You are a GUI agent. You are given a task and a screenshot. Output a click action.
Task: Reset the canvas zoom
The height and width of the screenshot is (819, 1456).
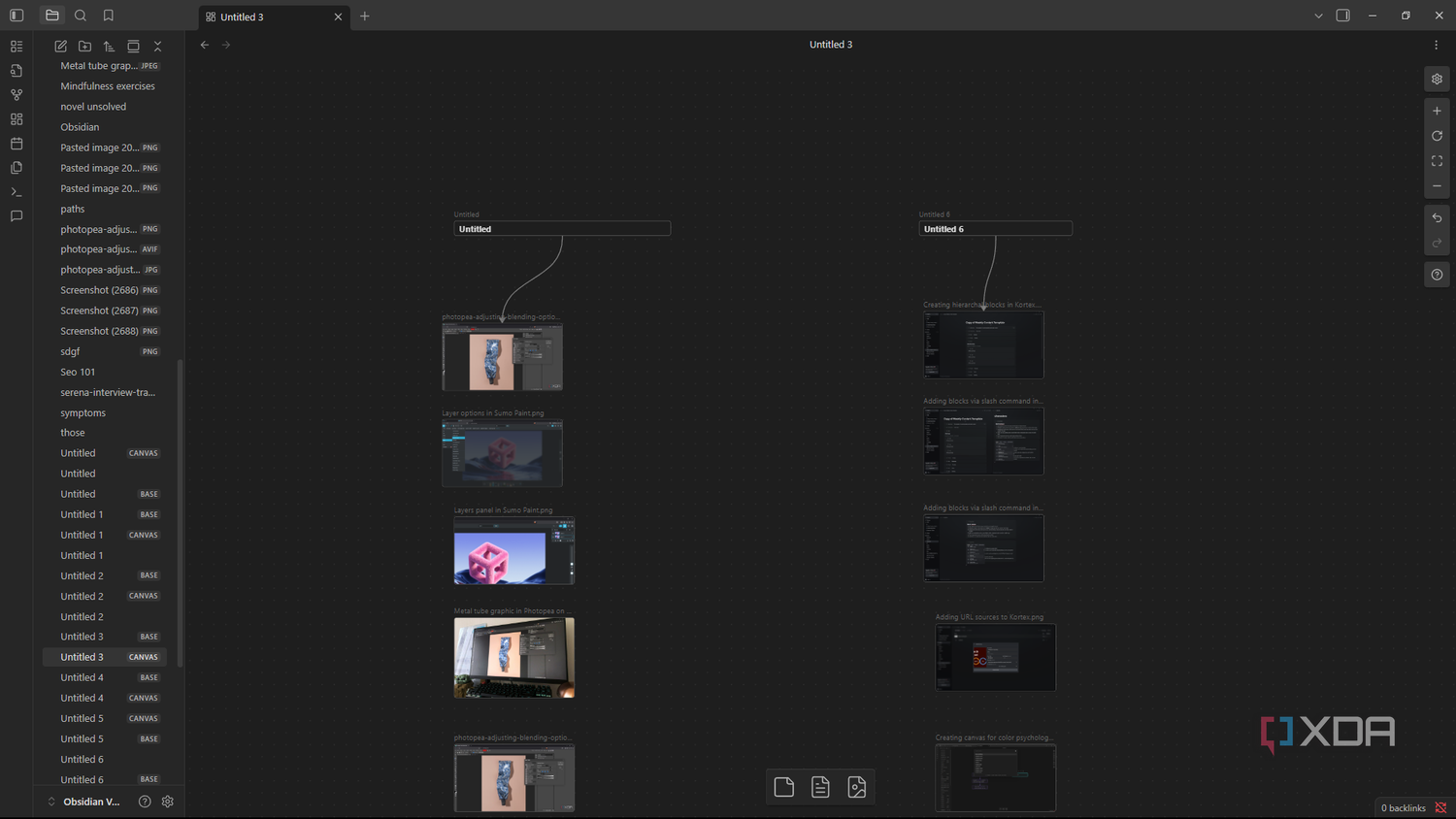[1437, 136]
